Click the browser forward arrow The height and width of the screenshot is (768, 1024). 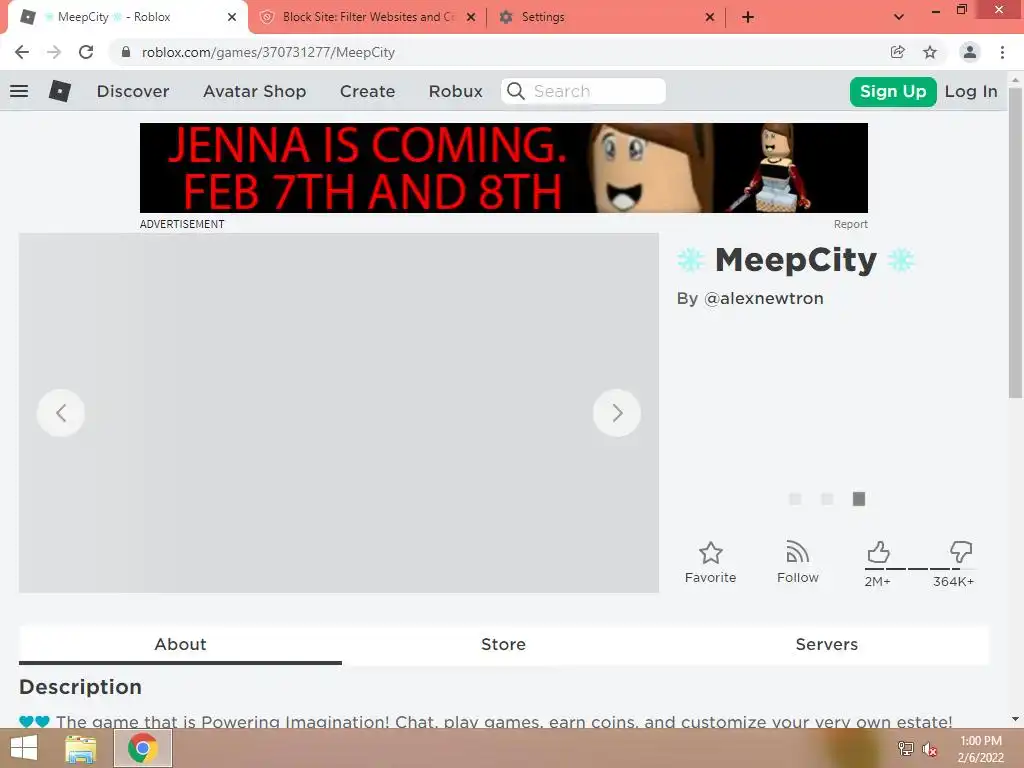[54, 52]
